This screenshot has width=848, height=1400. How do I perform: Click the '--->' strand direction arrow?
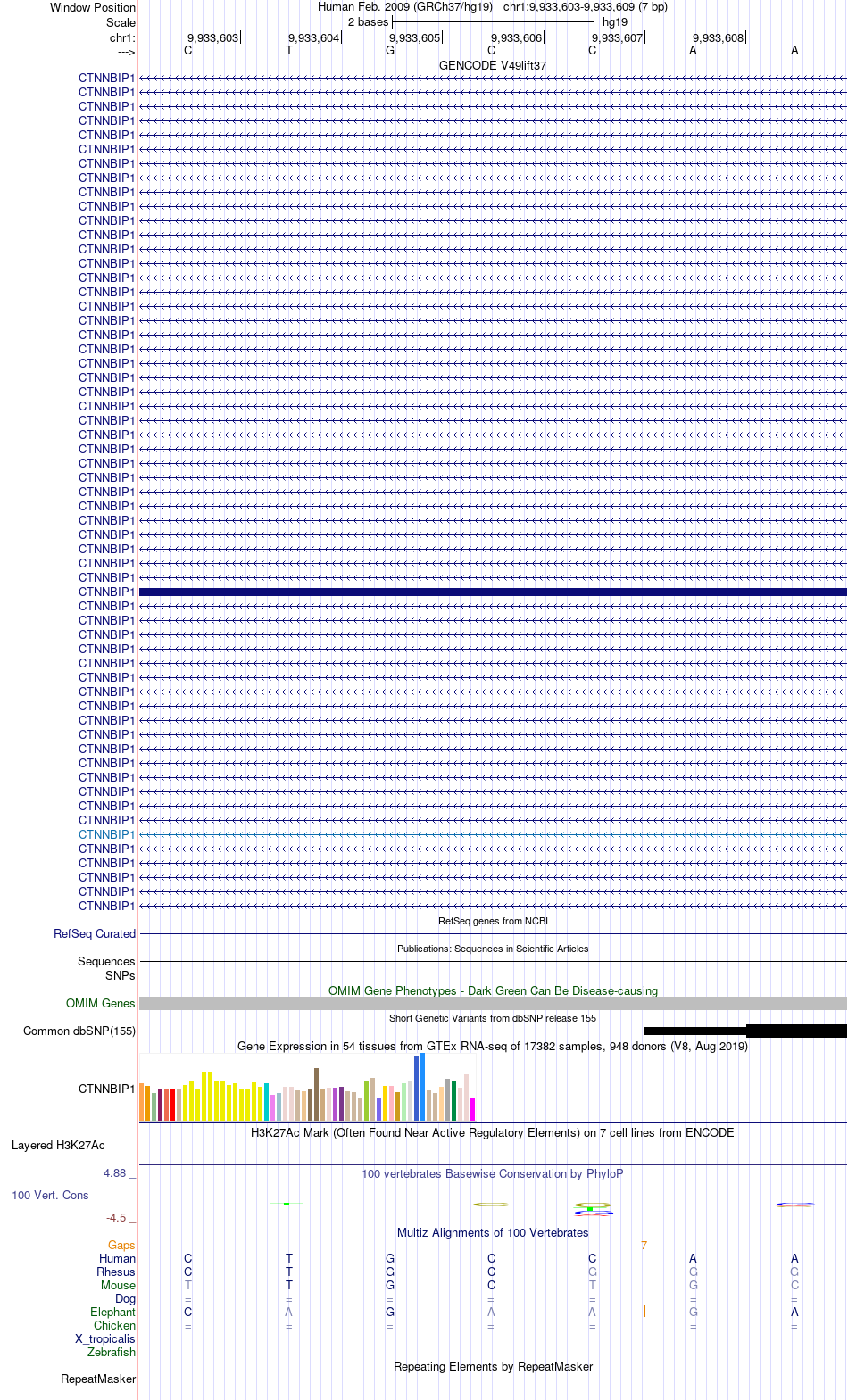[x=126, y=52]
